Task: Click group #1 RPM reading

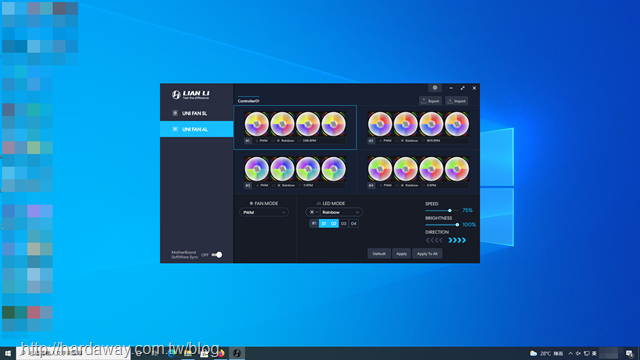Action: (309, 140)
